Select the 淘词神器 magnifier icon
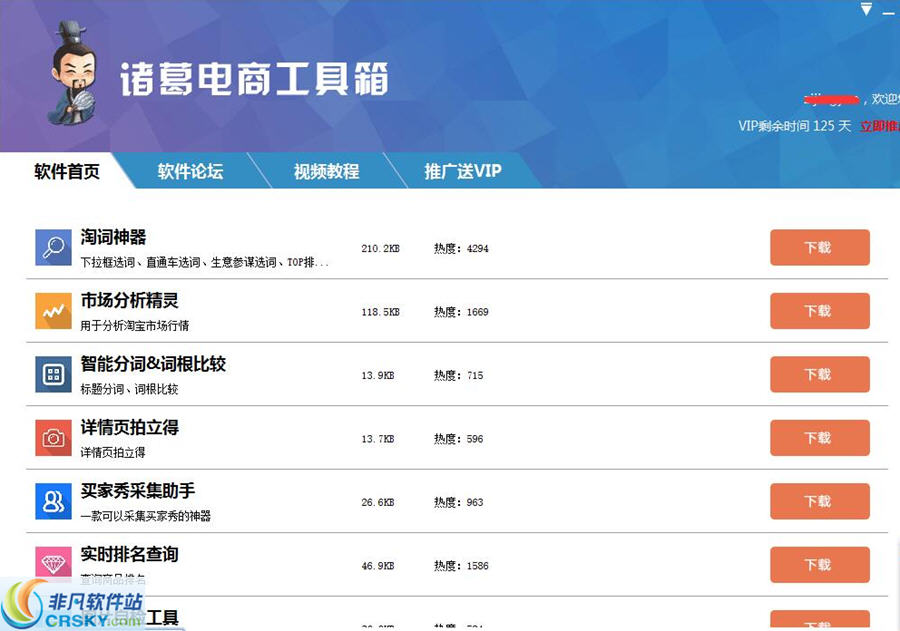Image resolution: width=900 pixels, height=631 pixels. pyautogui.click(x=53, y=247)
